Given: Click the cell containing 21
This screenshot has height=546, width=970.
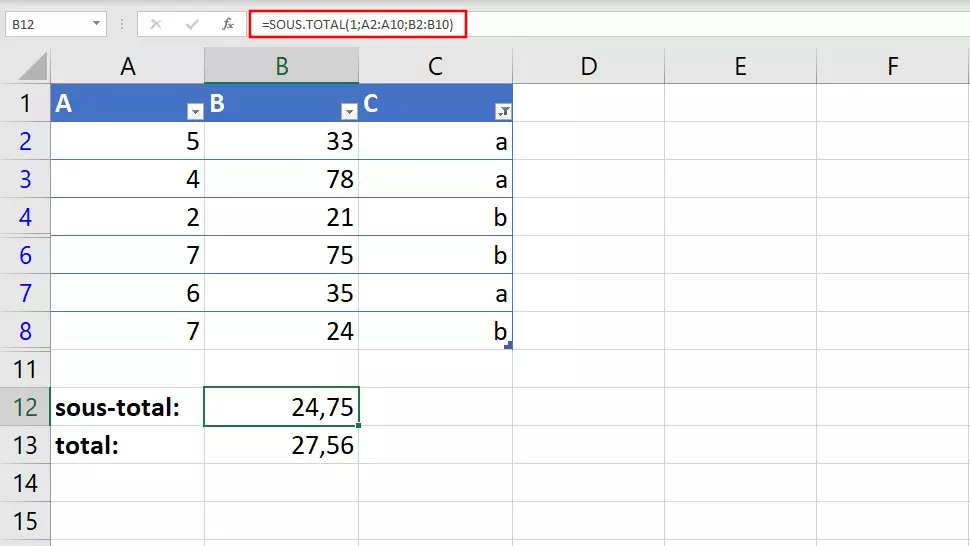Looking at the screenshot, I should pyautogui.click(x=281, y=217).
